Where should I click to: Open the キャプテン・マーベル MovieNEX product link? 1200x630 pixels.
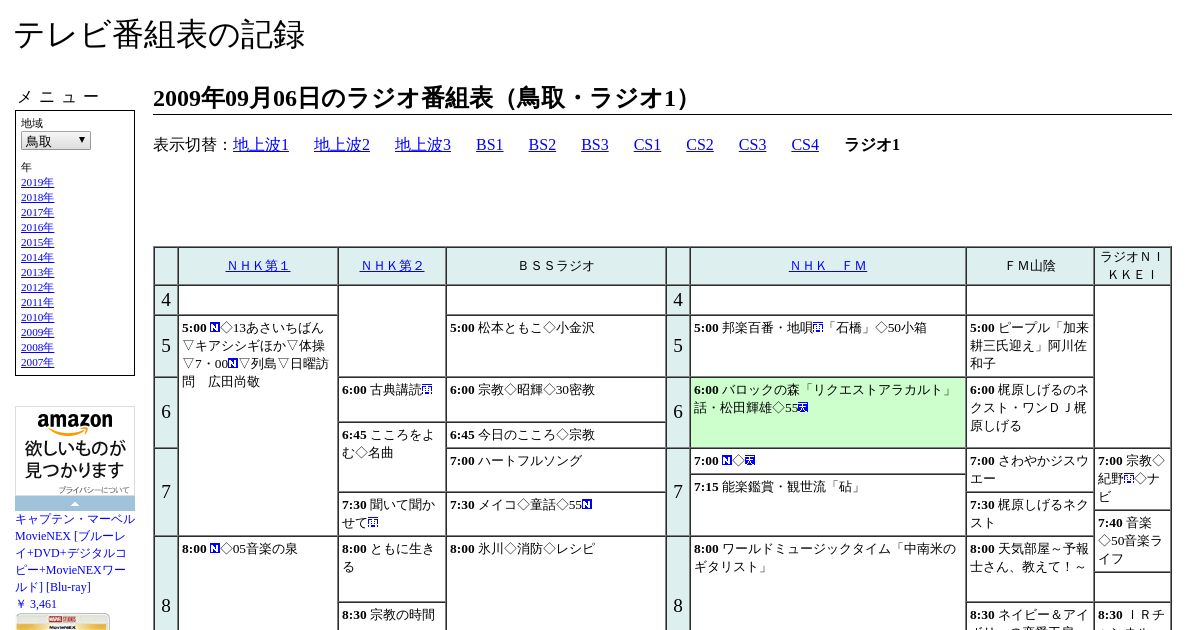pos(75,553)
